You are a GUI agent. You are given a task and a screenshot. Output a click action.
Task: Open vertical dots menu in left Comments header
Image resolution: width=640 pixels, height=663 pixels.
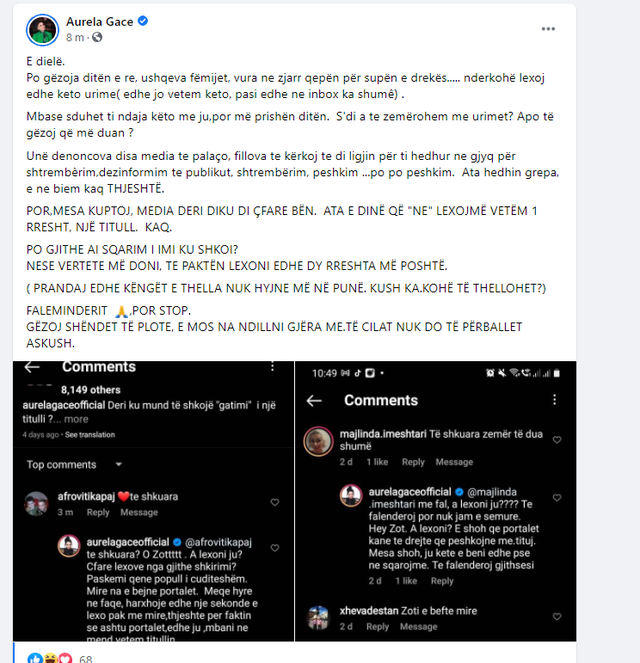click(x=272, y=366)
